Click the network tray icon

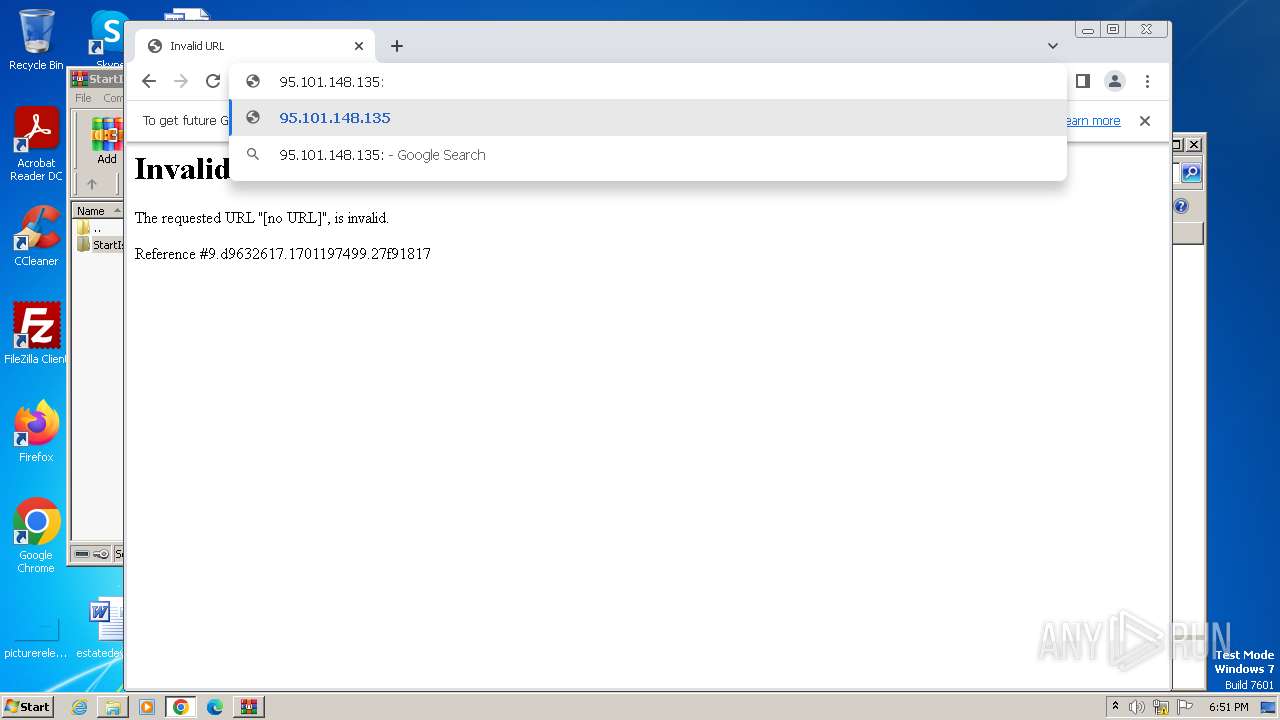coord(1161,707)
